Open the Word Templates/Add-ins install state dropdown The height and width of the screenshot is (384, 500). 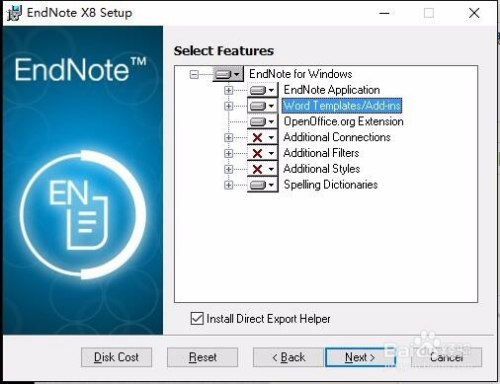[262, 106]
